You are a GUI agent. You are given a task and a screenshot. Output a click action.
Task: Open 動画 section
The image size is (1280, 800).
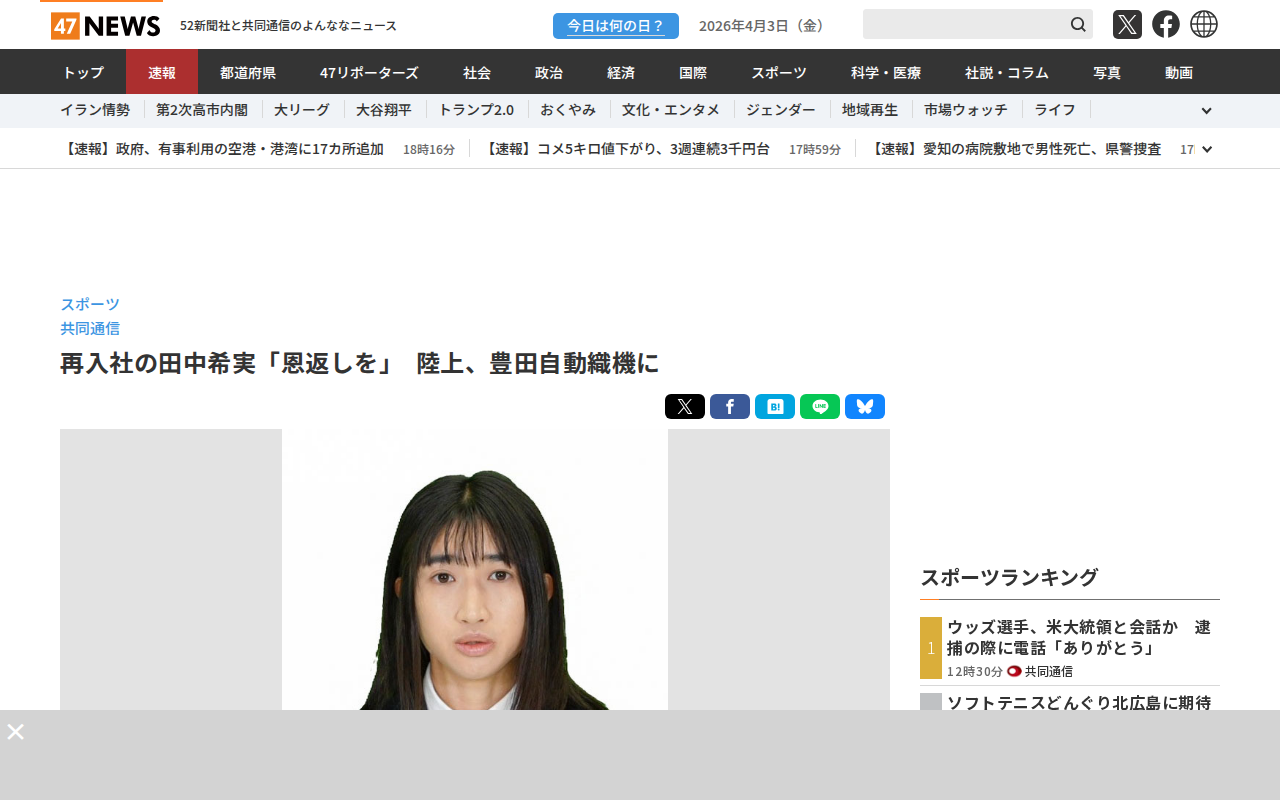click(1179, 72)
